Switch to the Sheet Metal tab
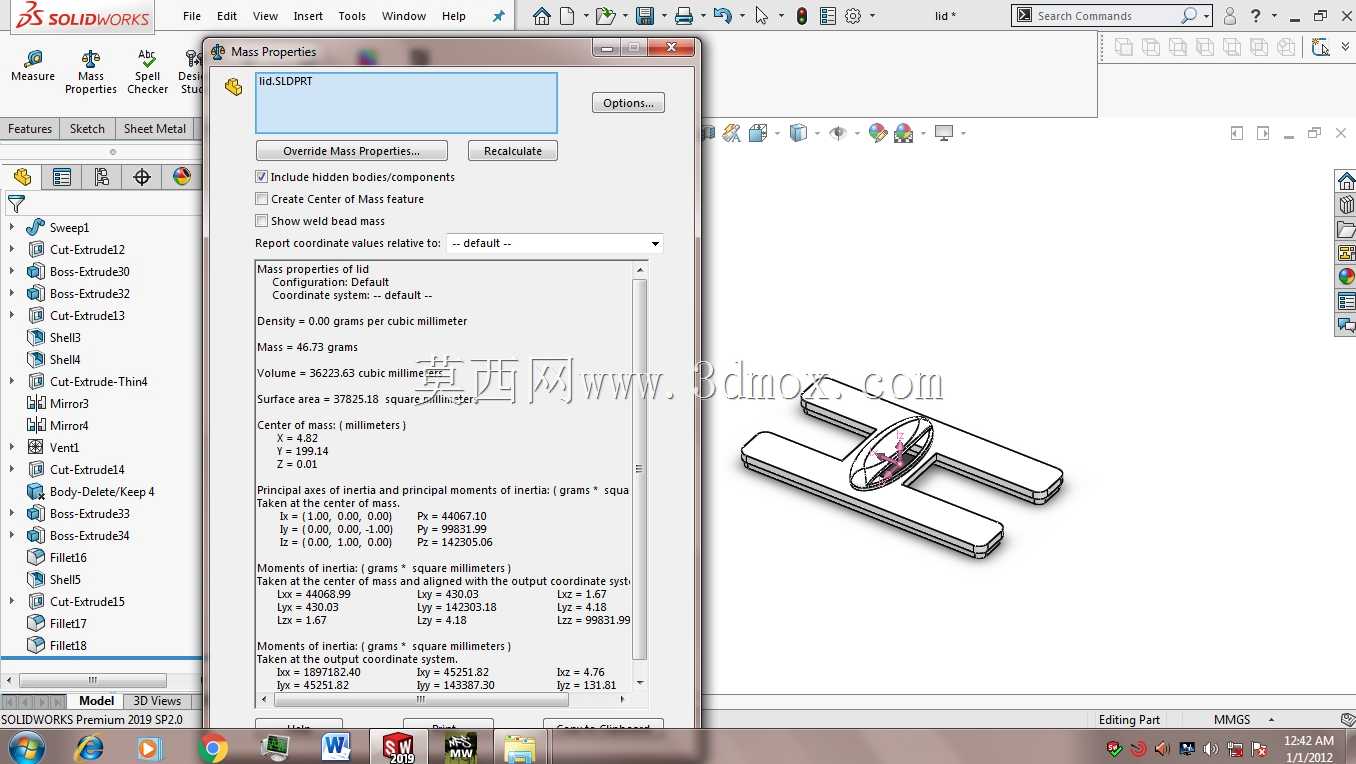 pyautogui.click(x=155, y=129)
